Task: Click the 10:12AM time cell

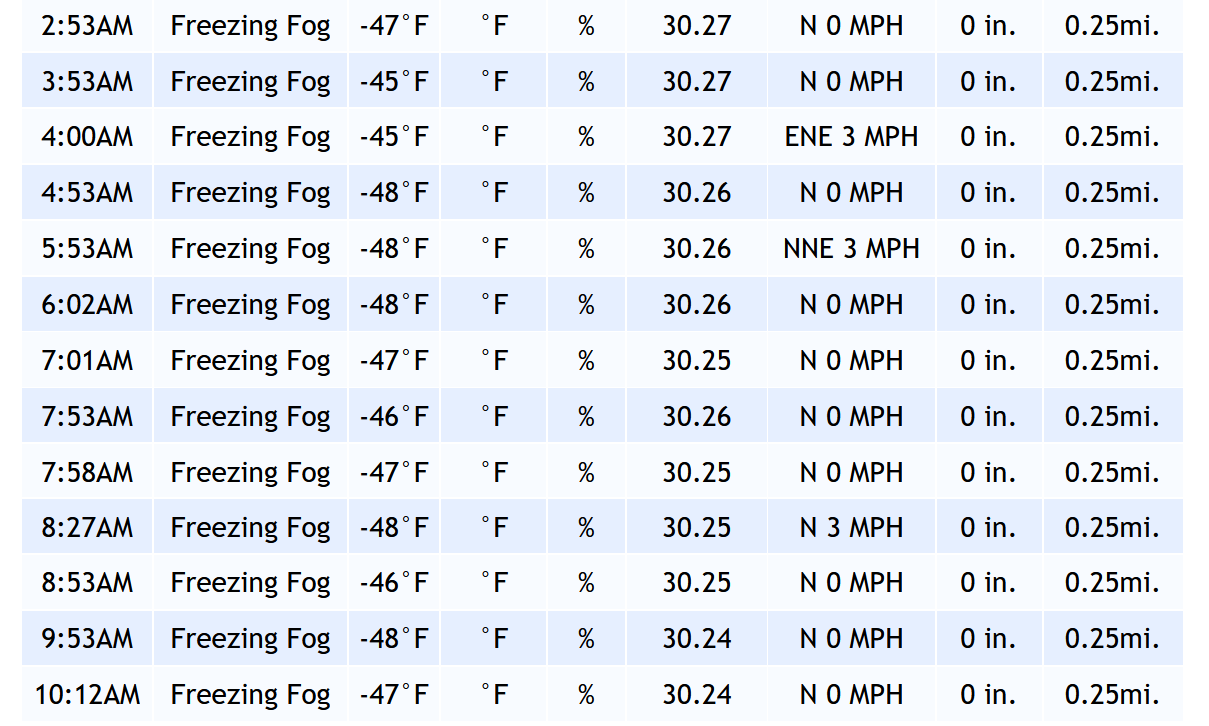Action: (87, 694)
